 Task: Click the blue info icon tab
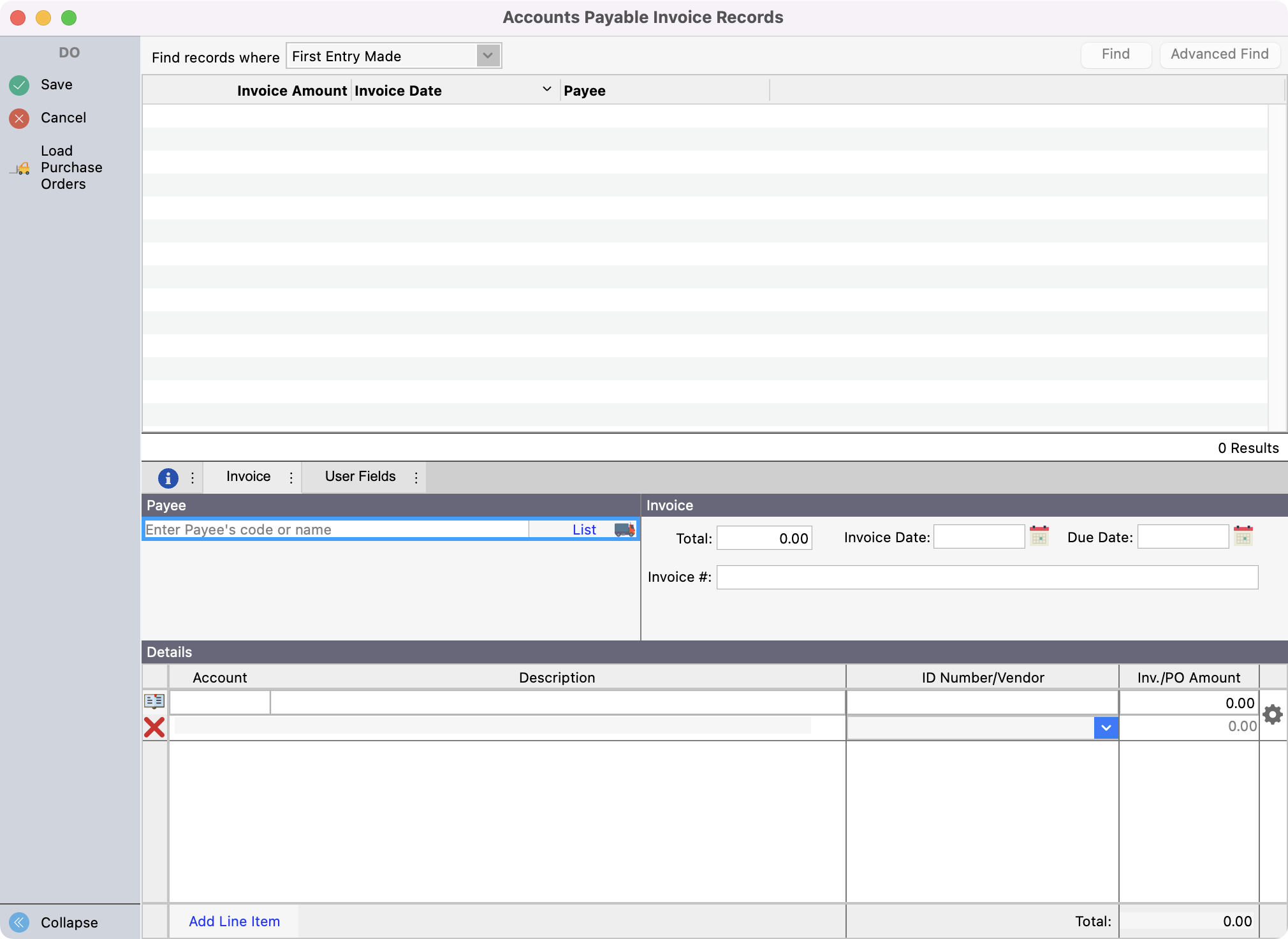[x=168, y=477]
